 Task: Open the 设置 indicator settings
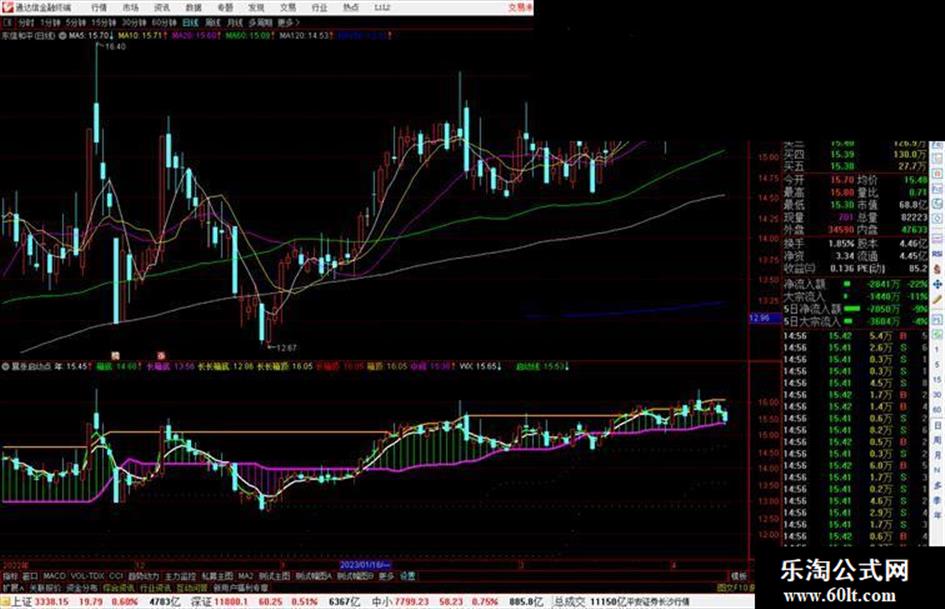tap(408, 576)
